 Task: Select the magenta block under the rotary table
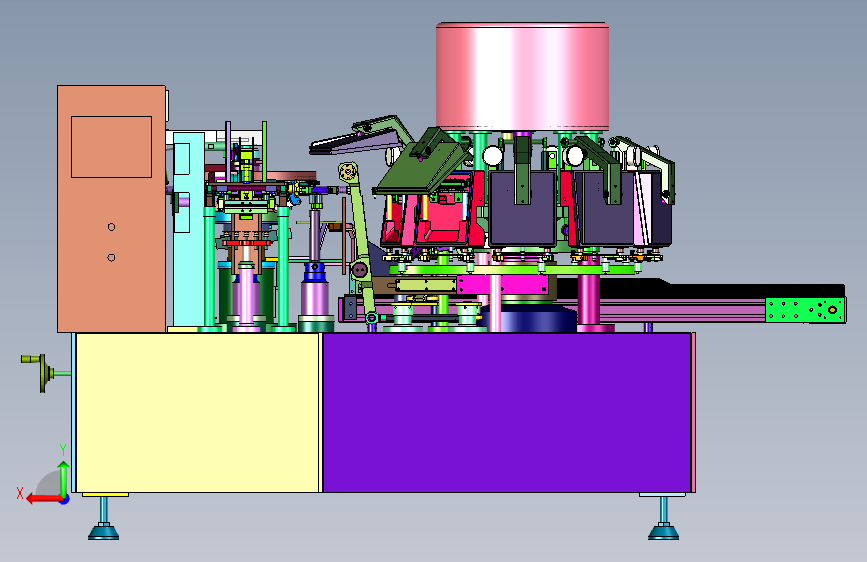coord(502,285)
